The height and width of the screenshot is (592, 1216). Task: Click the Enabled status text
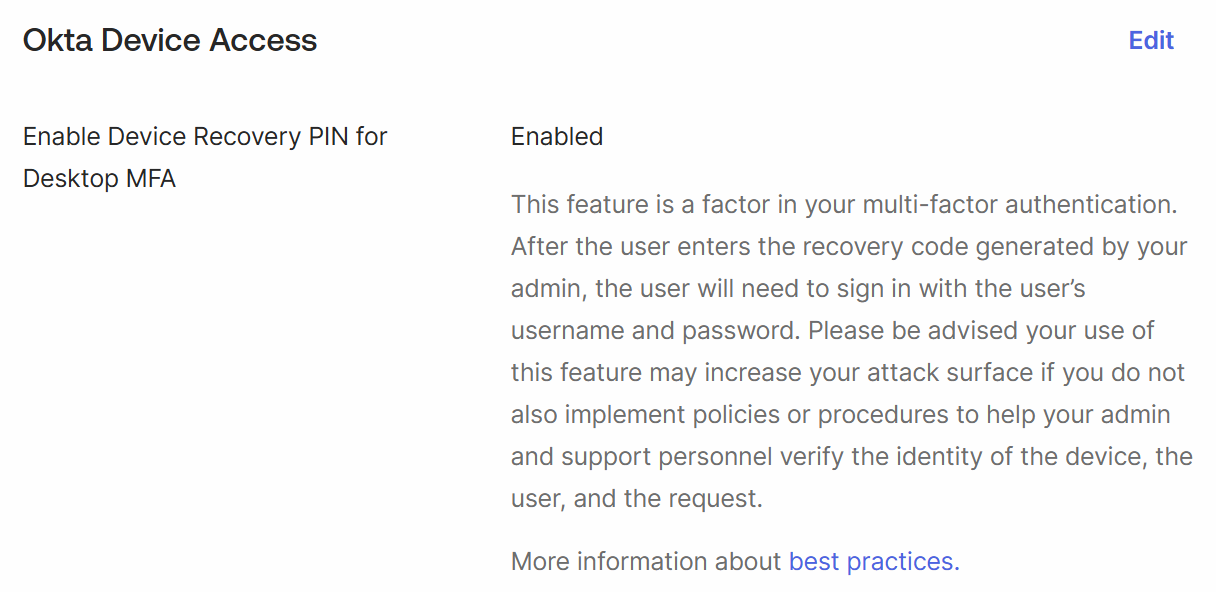tap(557, 137)
